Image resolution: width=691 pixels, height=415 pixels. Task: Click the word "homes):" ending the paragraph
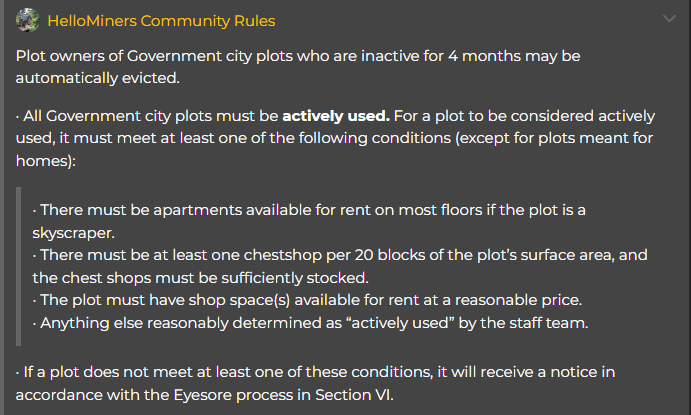(43, 157)
